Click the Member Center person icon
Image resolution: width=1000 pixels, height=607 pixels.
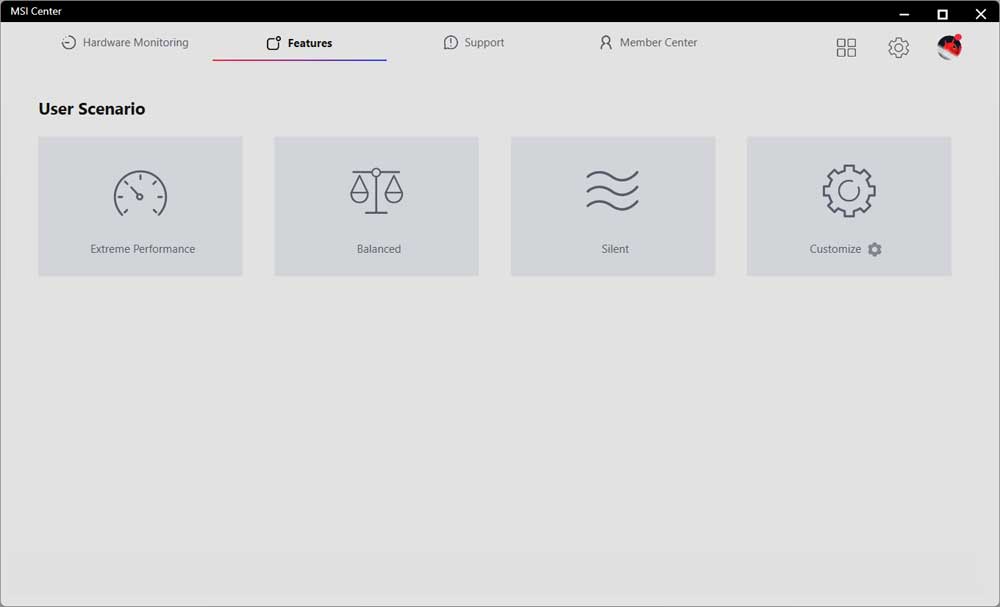coord(605,43)
